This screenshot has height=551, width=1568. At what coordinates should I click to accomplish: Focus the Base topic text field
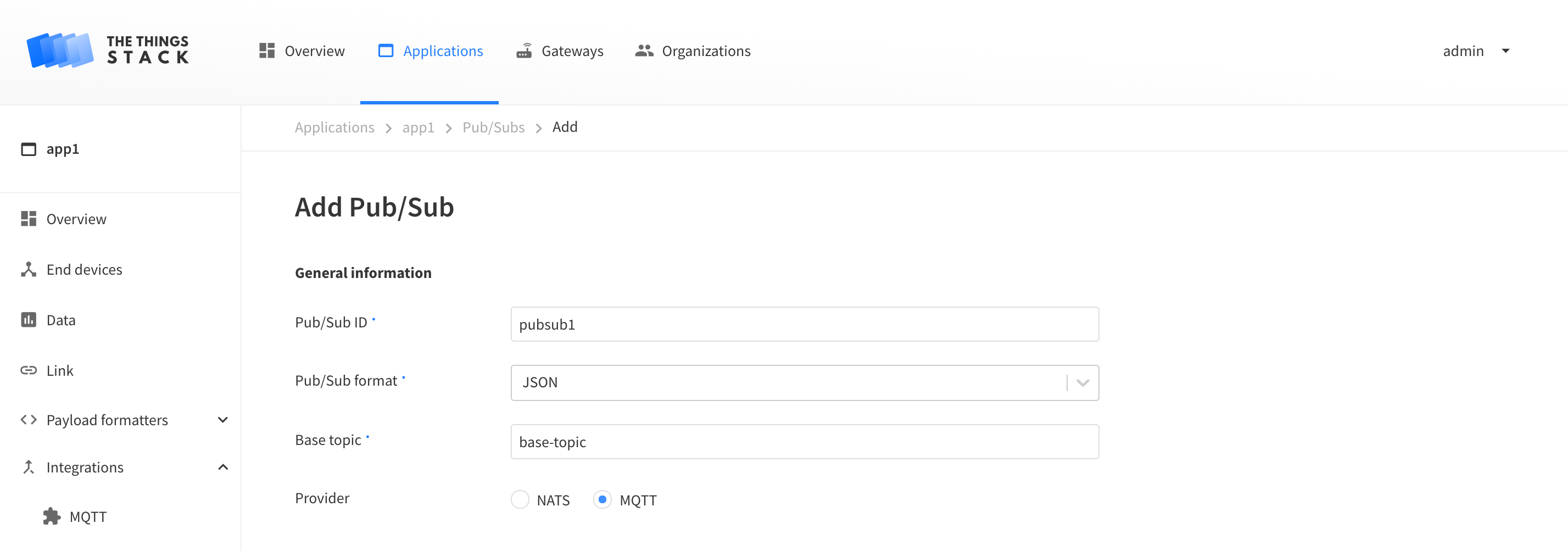(804, 442)
